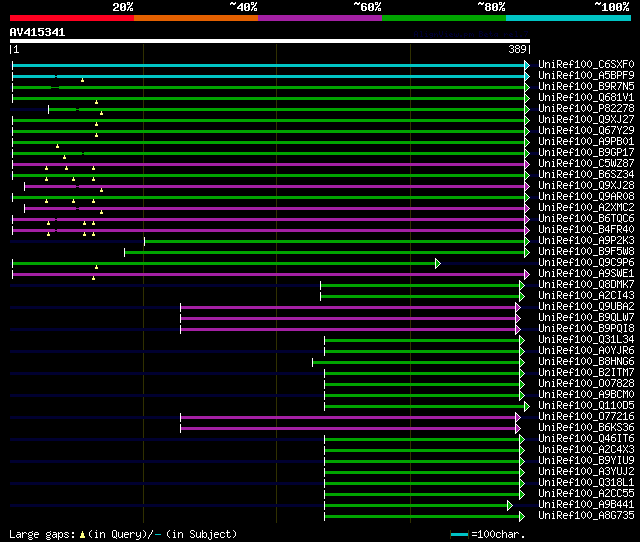Screen dimensions: 640x542
Task: Open the UniRef100_B6SZ34 label
Action: pyautogui.click(x=586, y=175)
